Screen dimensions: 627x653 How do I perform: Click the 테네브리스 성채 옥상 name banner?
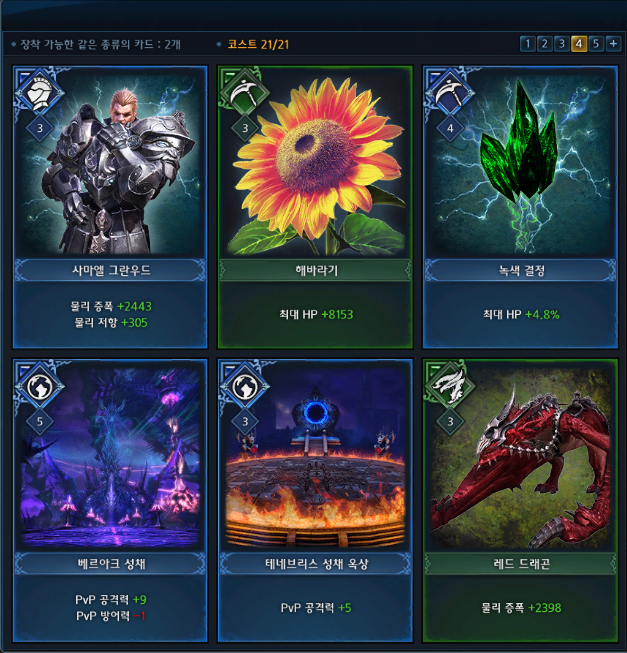(x=316, y=564)
